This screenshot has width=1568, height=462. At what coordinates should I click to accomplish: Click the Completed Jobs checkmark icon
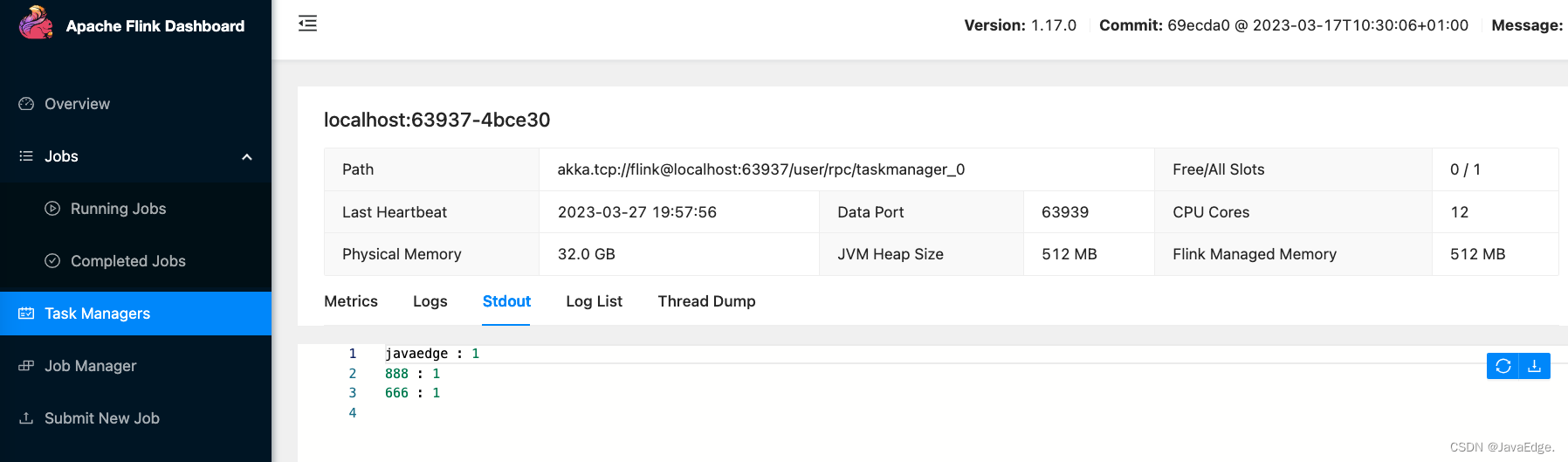click(52, 261)
